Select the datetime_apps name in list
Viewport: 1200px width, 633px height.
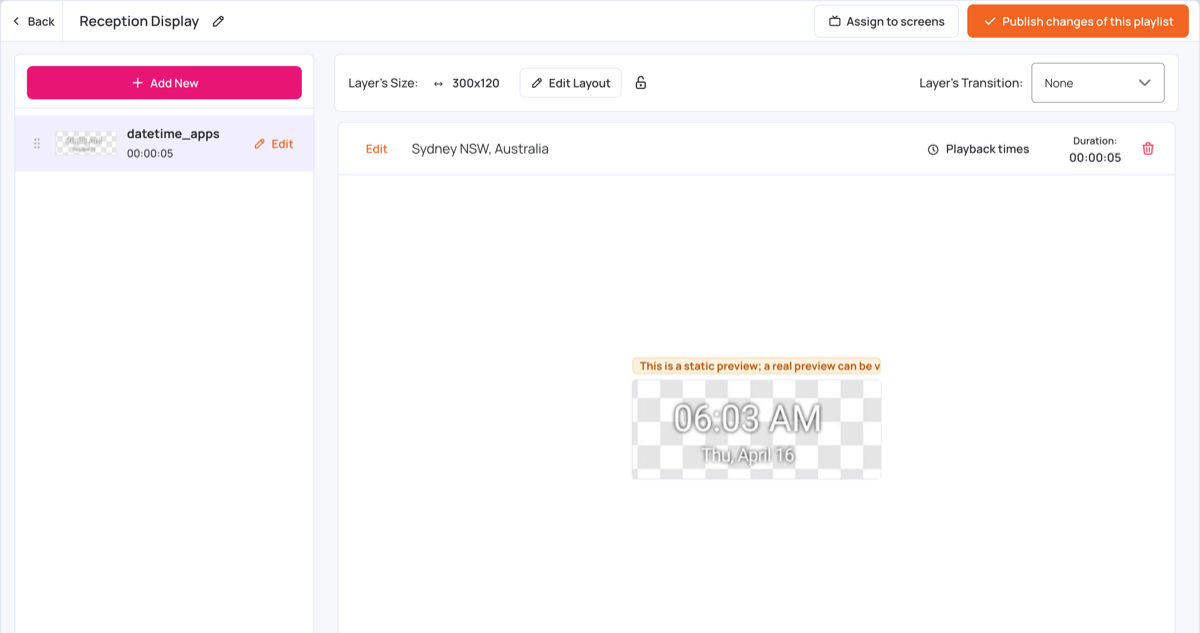pos(173,134)
